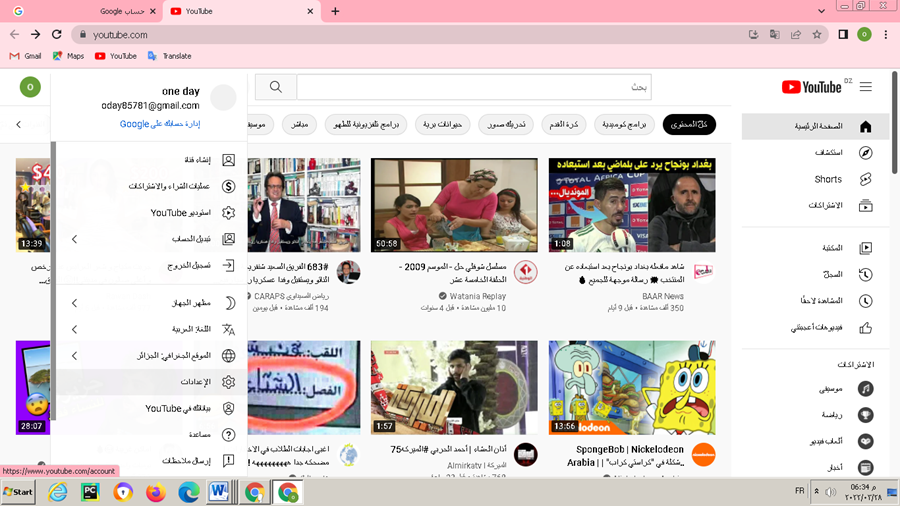Open Microsoft Word taskbar icon
This screenshot has width=900, height=506.
(x=219, y=492)
